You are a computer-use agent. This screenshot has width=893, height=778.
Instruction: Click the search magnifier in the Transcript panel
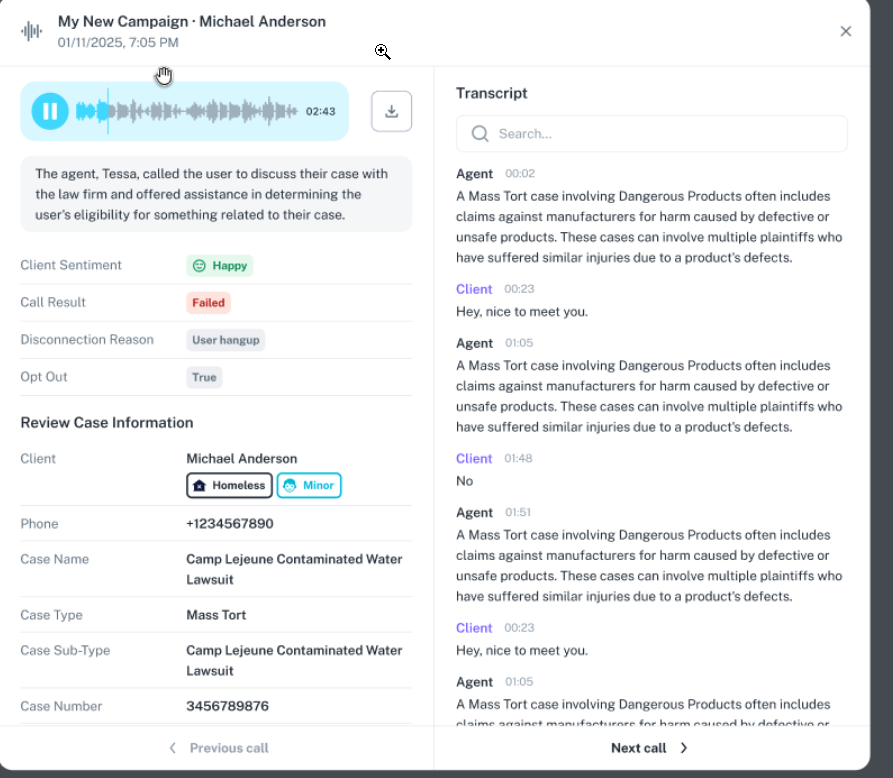tap(480, 133)
